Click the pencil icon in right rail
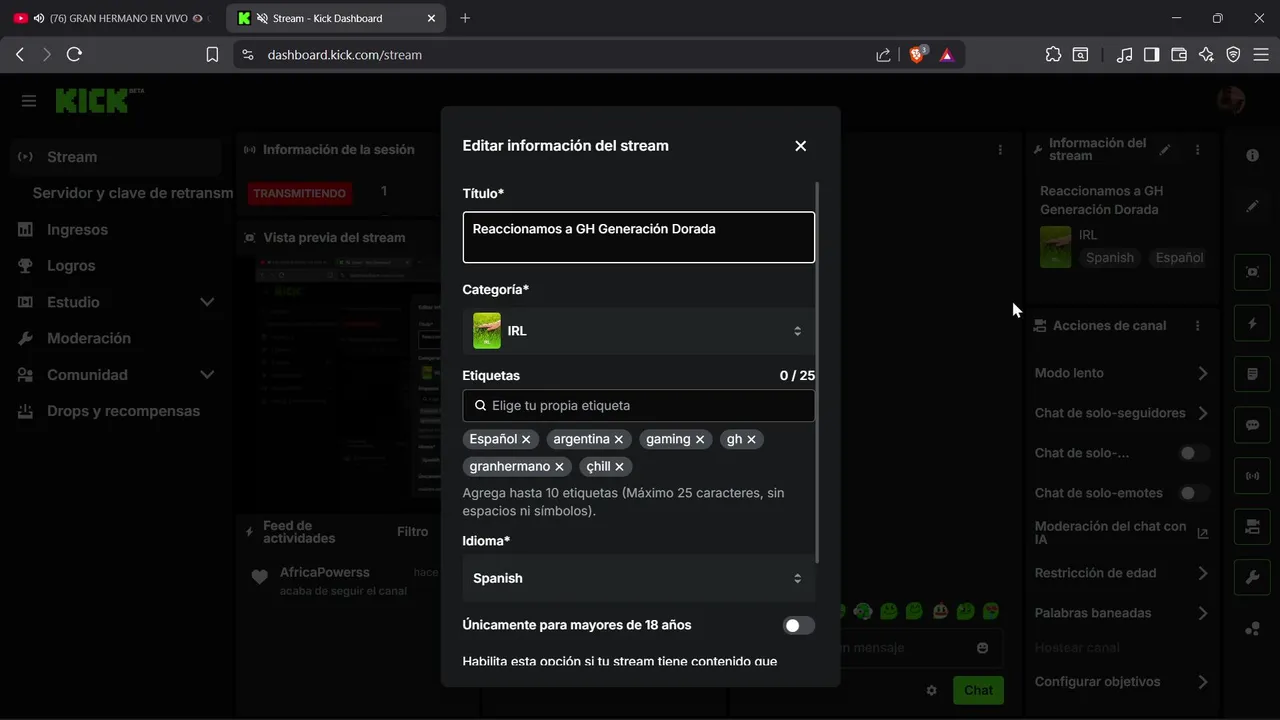This screenshot has width=1280, height=720. (1252, 206)
